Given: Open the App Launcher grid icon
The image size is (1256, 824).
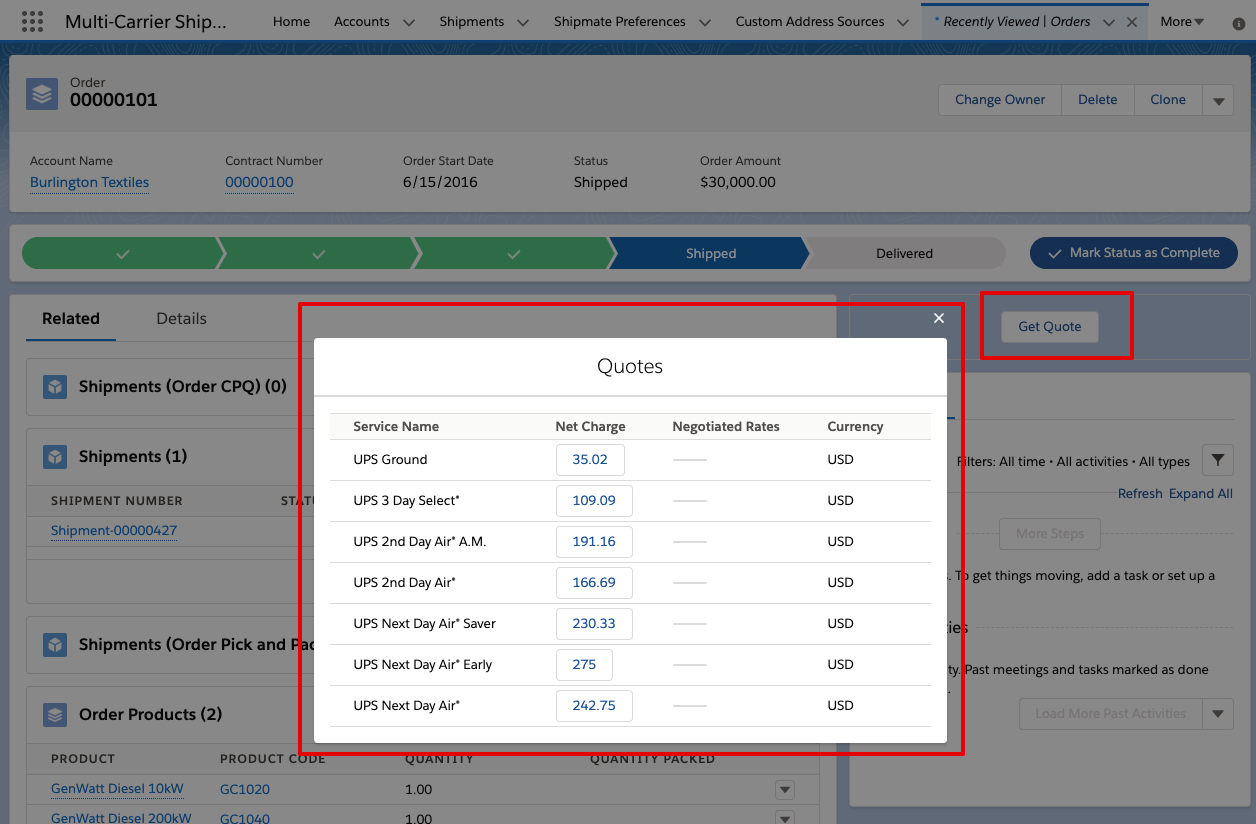Looking at the screenshot, I should coord(32,21).
